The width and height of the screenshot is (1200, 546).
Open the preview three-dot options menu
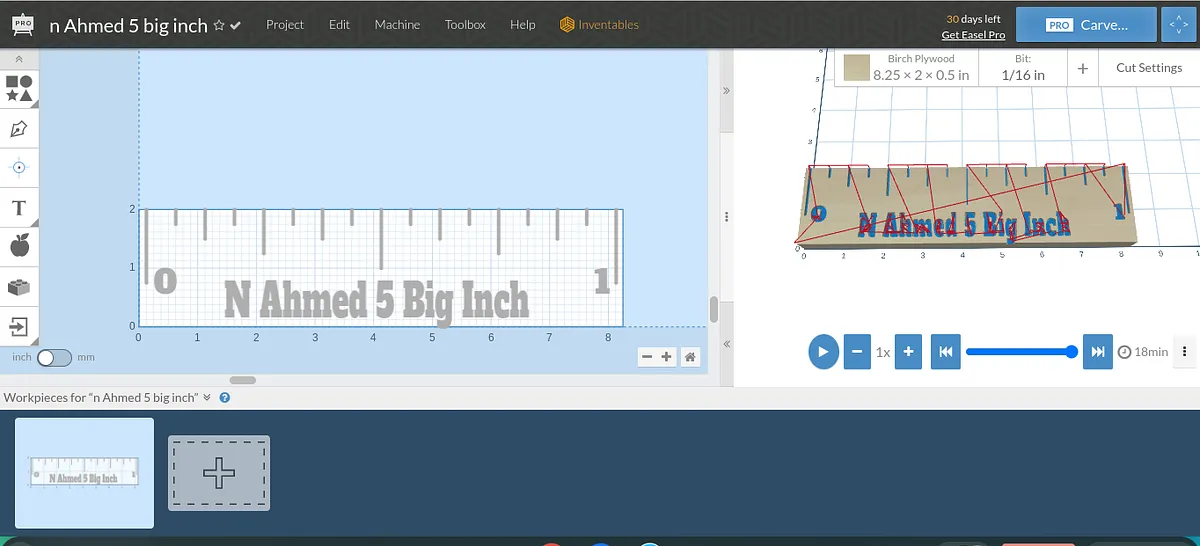[1184, 352]
